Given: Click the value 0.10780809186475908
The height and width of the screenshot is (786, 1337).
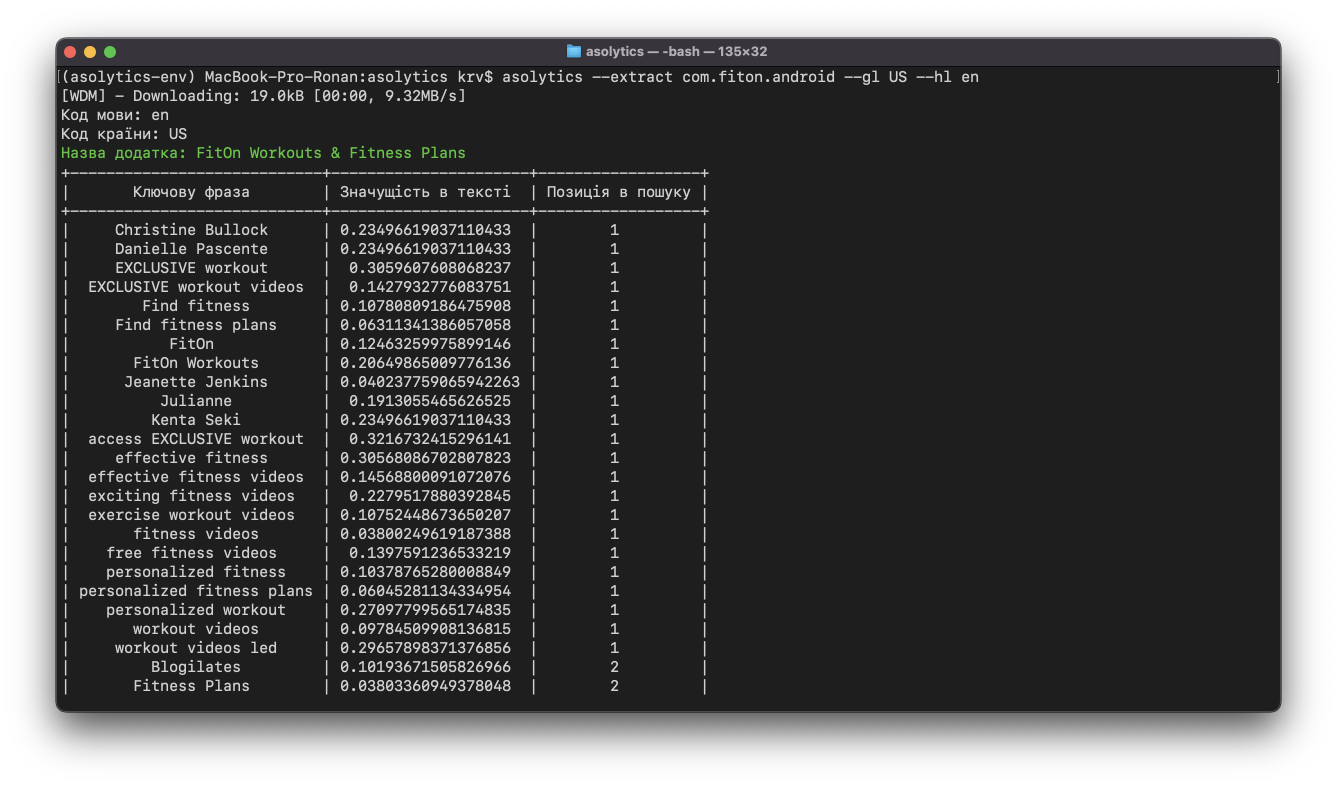Looking at the screenshot, I should (425, 306).
